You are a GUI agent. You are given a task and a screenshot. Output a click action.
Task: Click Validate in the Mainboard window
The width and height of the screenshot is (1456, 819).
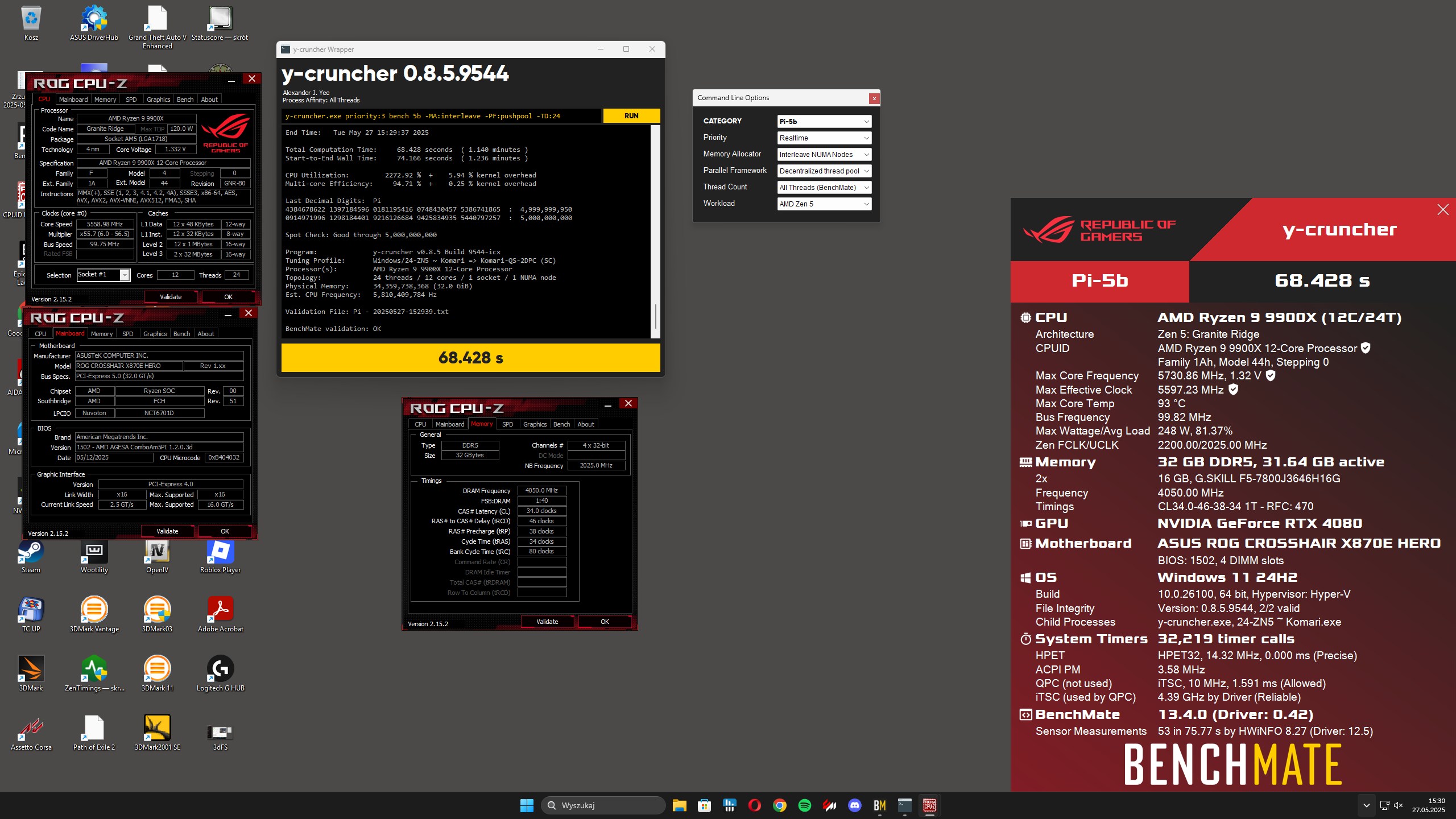point(167,531)
